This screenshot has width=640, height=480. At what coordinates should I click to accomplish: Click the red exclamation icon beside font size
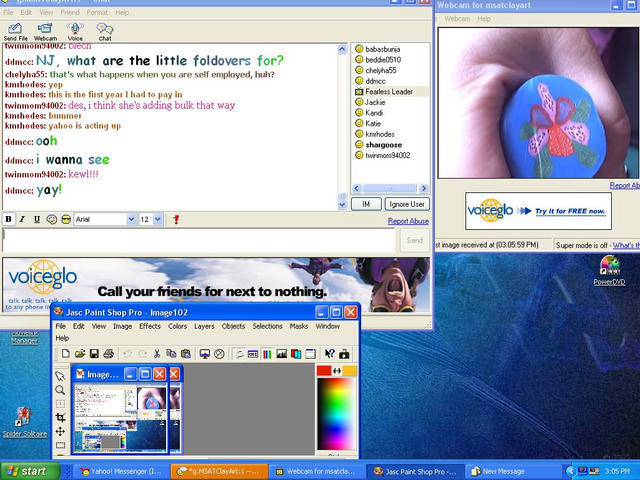(176, 219)
